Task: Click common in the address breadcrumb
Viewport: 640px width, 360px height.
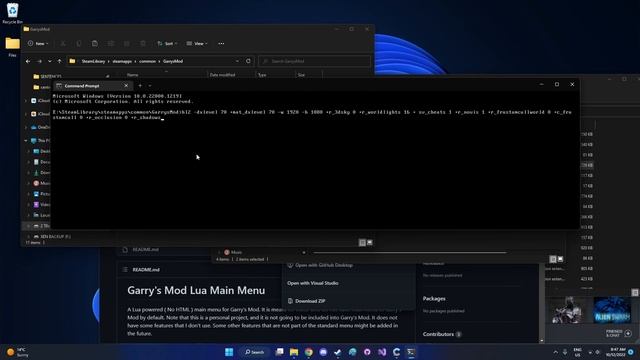Action: (x=147, y=61)
